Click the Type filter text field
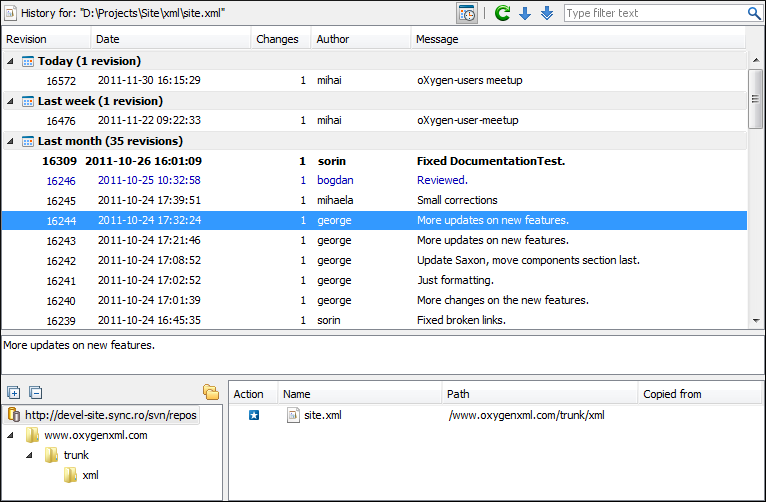The image size is (766, 502). pos(654,13)
